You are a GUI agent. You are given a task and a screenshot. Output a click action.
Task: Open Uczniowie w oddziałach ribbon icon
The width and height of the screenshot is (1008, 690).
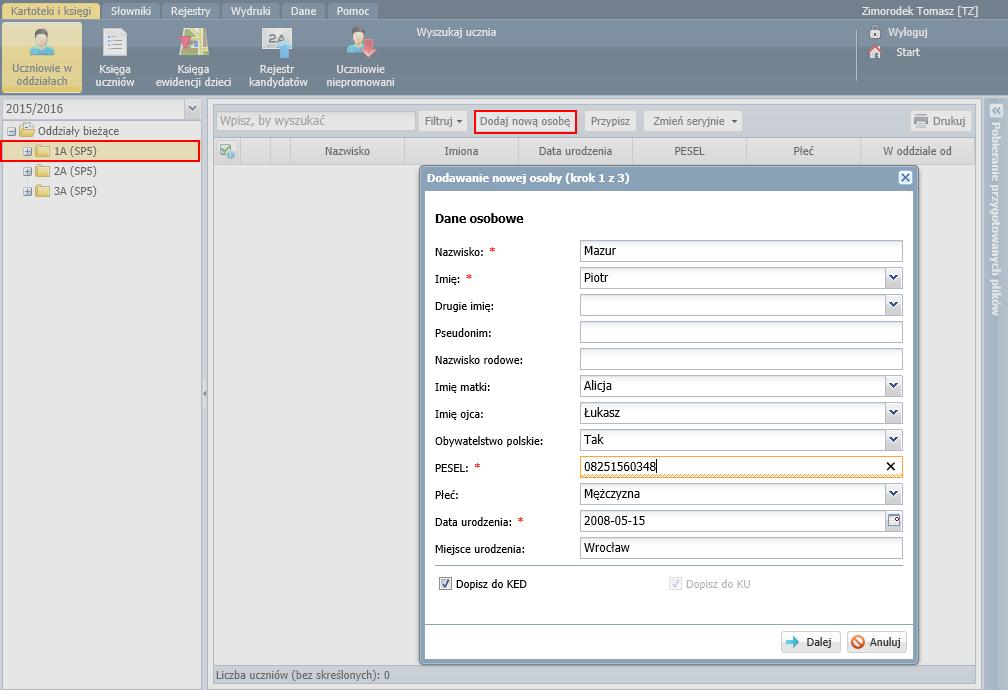coord(42,57)
